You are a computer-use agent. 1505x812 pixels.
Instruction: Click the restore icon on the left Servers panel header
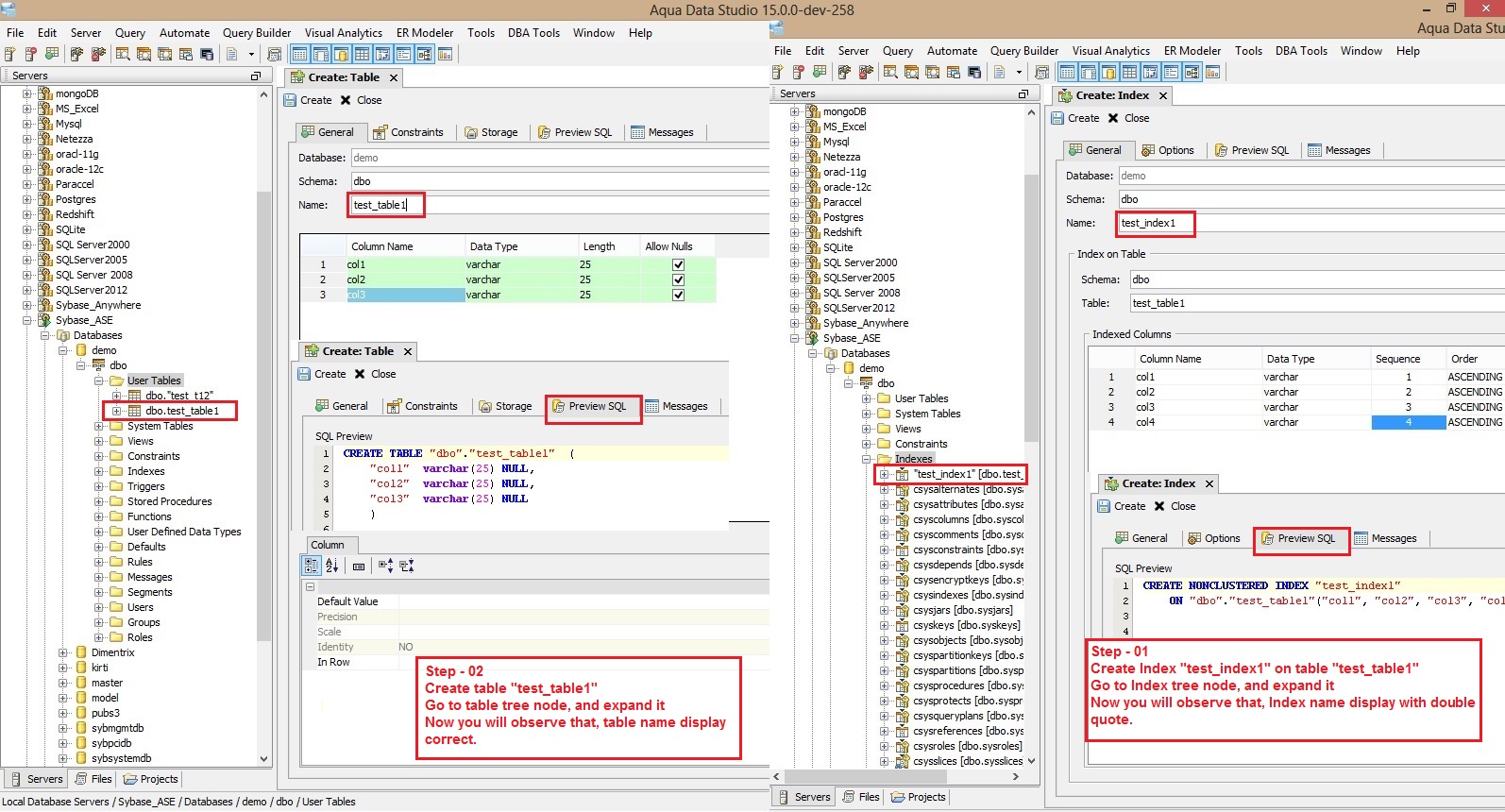pos(255,76)
